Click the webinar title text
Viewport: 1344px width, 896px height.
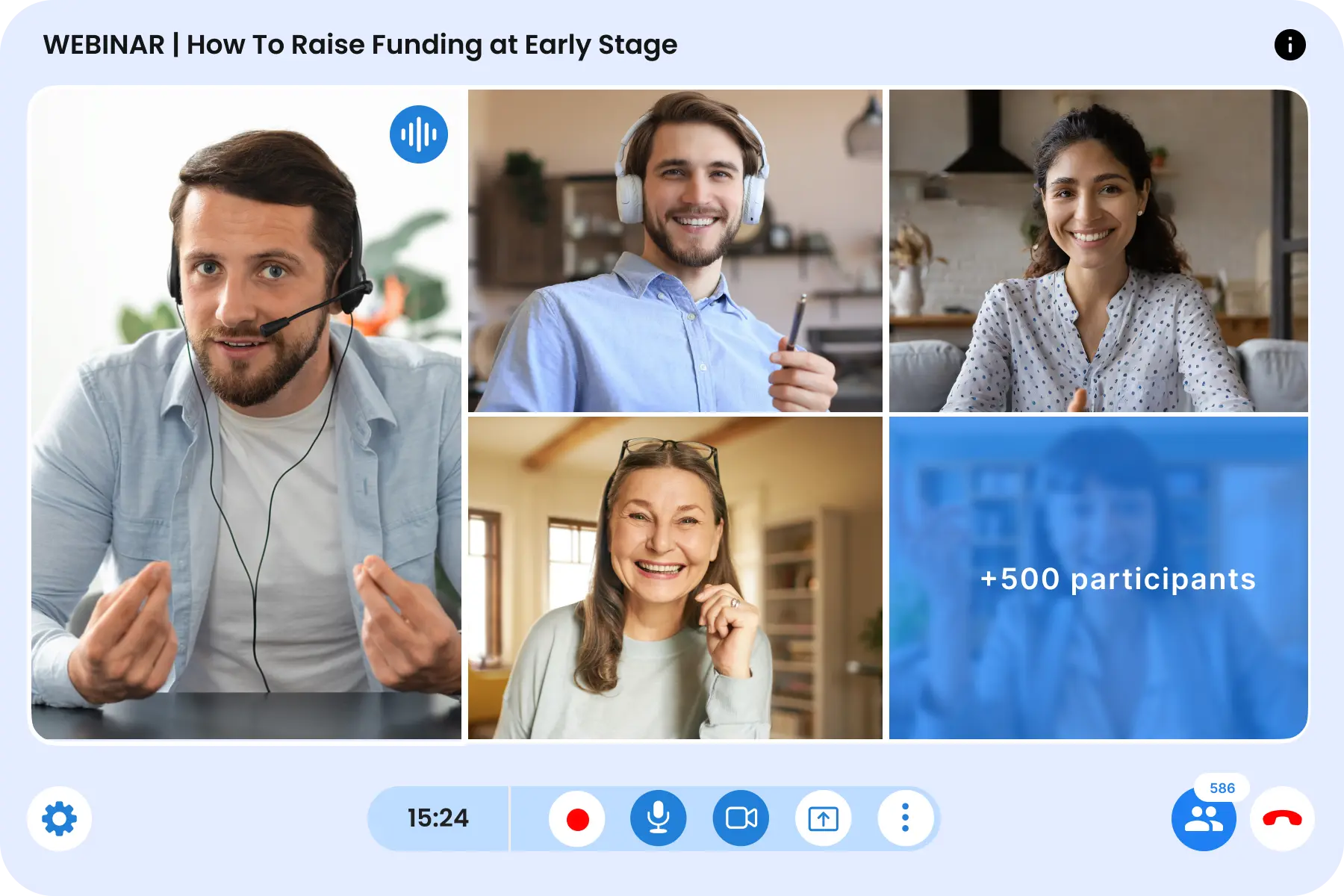click(360, 45)
